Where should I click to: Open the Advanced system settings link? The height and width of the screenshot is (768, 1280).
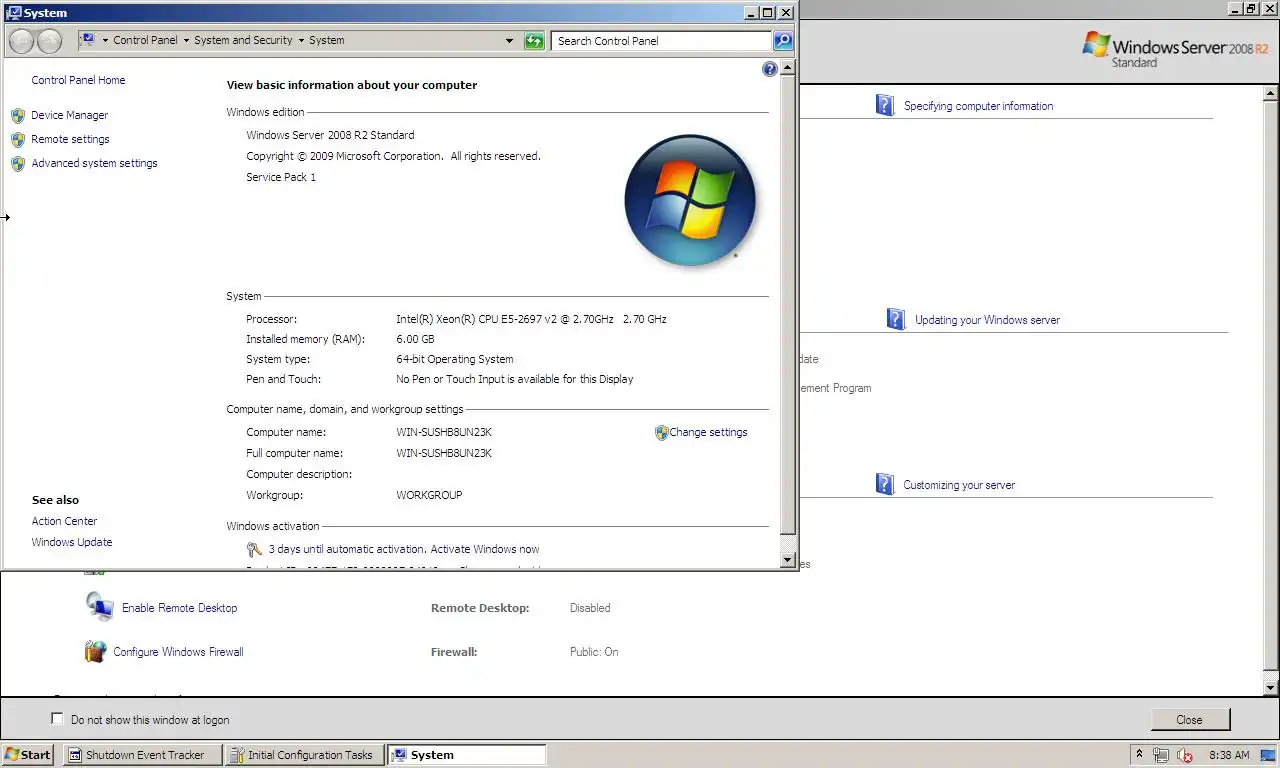94,163
